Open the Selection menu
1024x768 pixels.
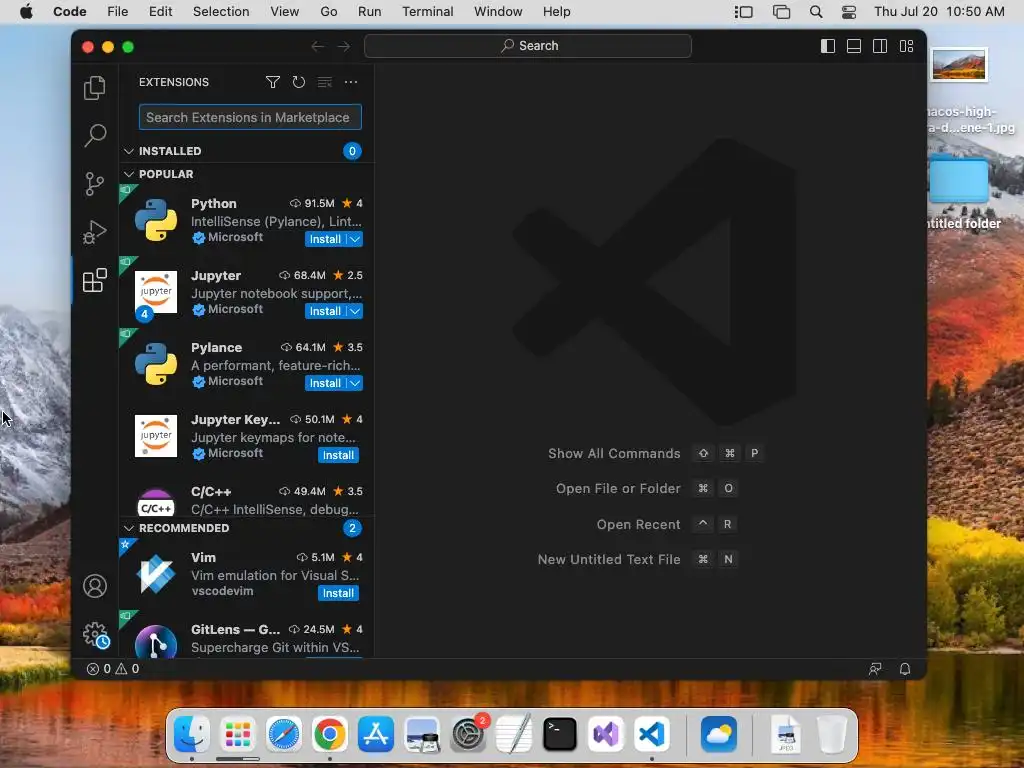tap(221, 12)
